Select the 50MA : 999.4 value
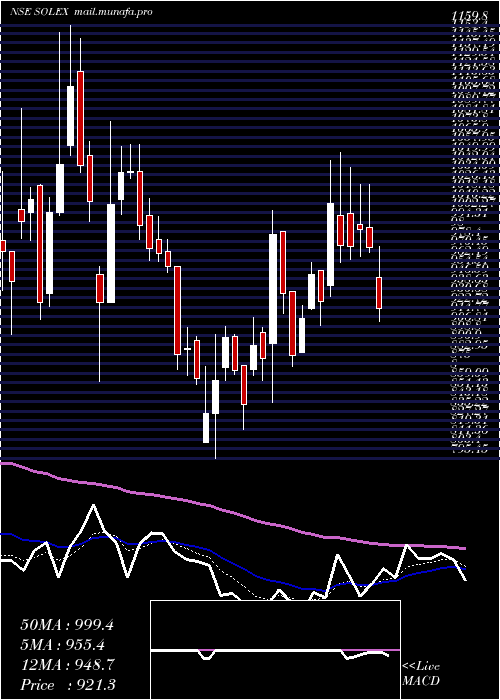Viewport: 500px width, 700px height. (67, 625)
